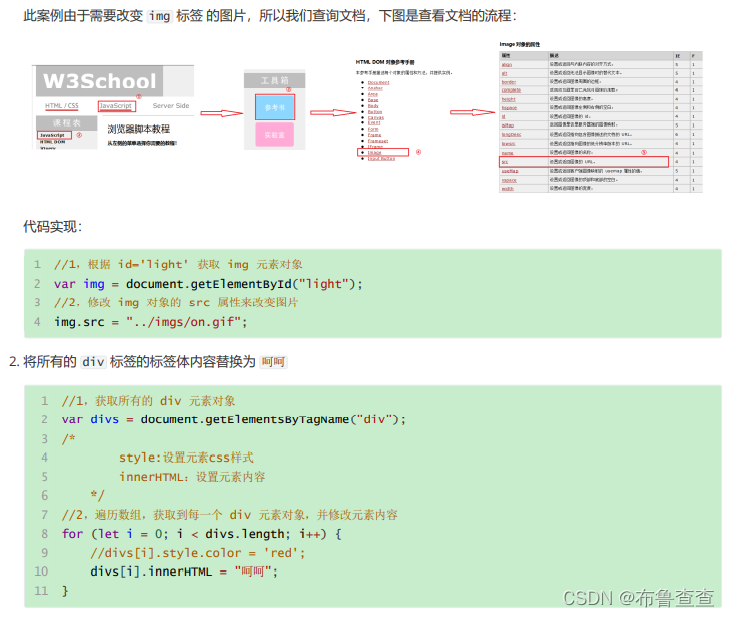Click comment line '//1, 获取所有的 div 元素对象'
This screenshot has width=729, height=617.
(149, 401)
